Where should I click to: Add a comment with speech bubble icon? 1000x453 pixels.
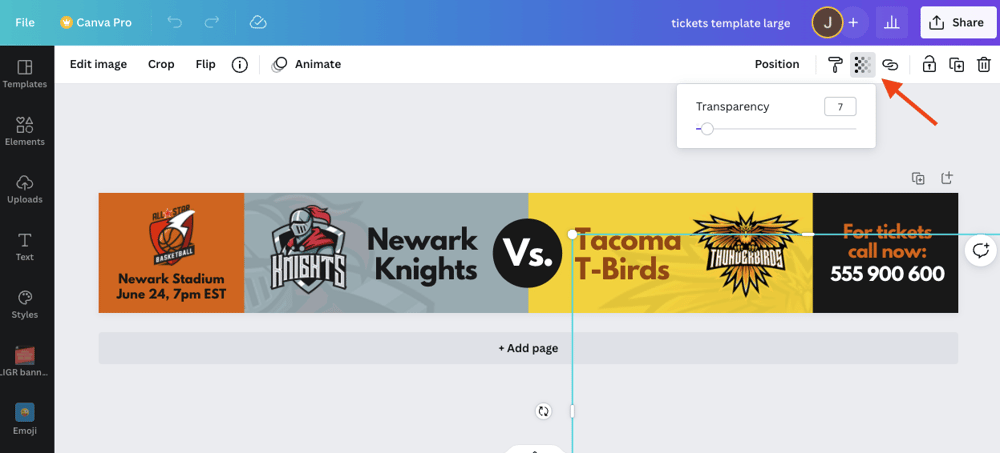coord(981,250)
